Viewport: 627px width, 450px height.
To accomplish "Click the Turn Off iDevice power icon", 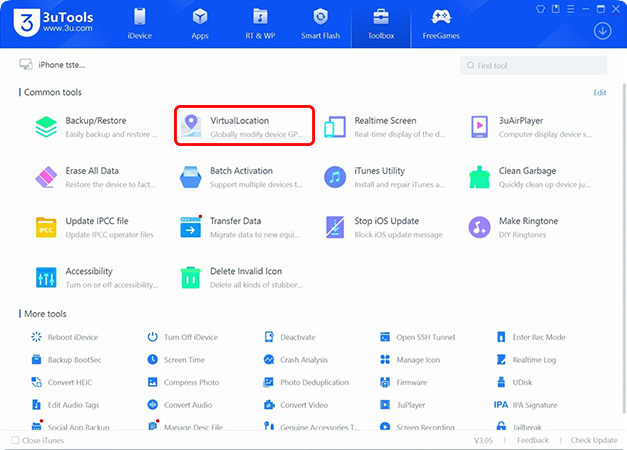I will (152, 337).
